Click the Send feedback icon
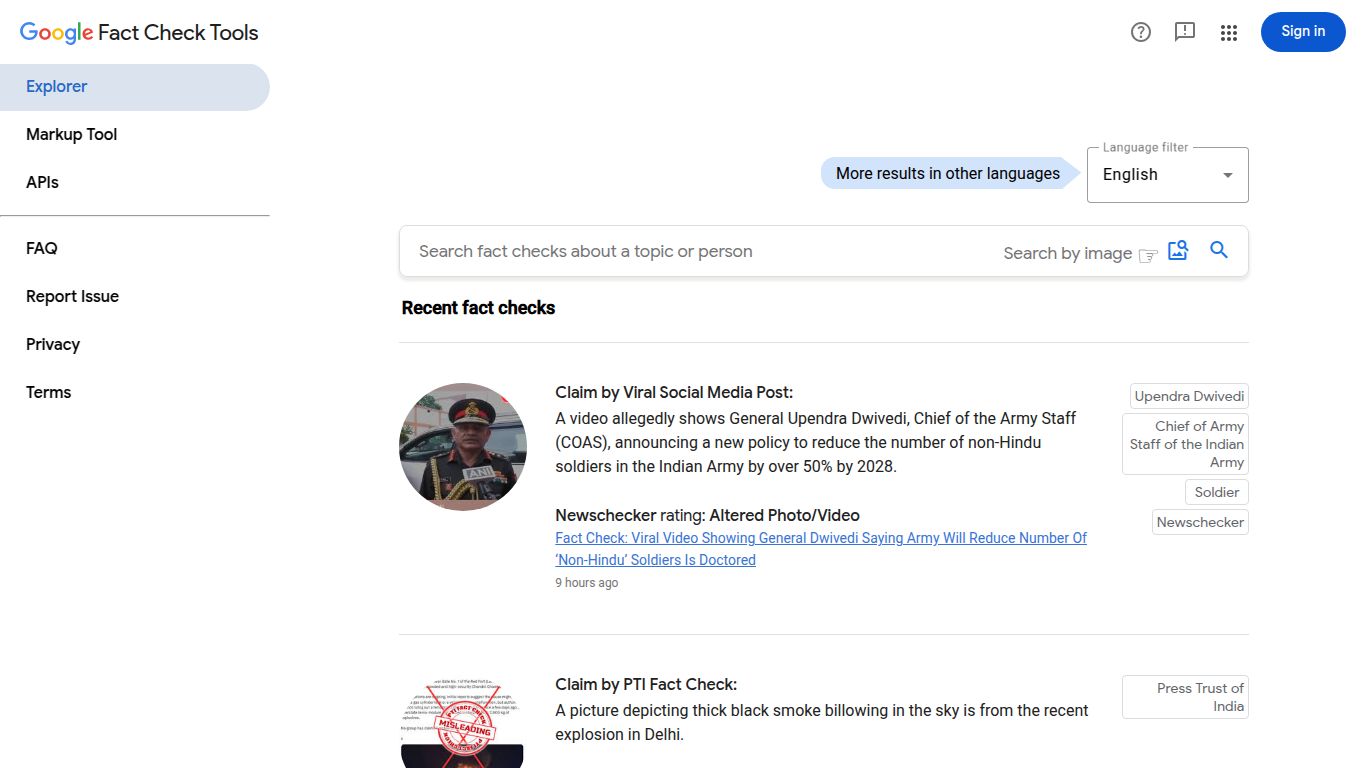This screenshot has width=1366, height=768. 1185,32
